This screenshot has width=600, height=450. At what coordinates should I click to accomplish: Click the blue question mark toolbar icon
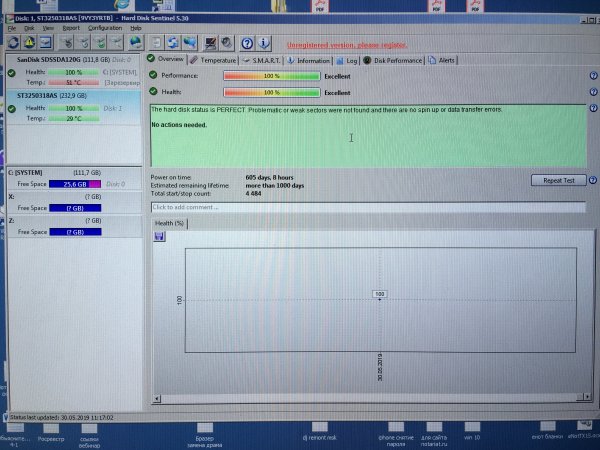(246, 43)
